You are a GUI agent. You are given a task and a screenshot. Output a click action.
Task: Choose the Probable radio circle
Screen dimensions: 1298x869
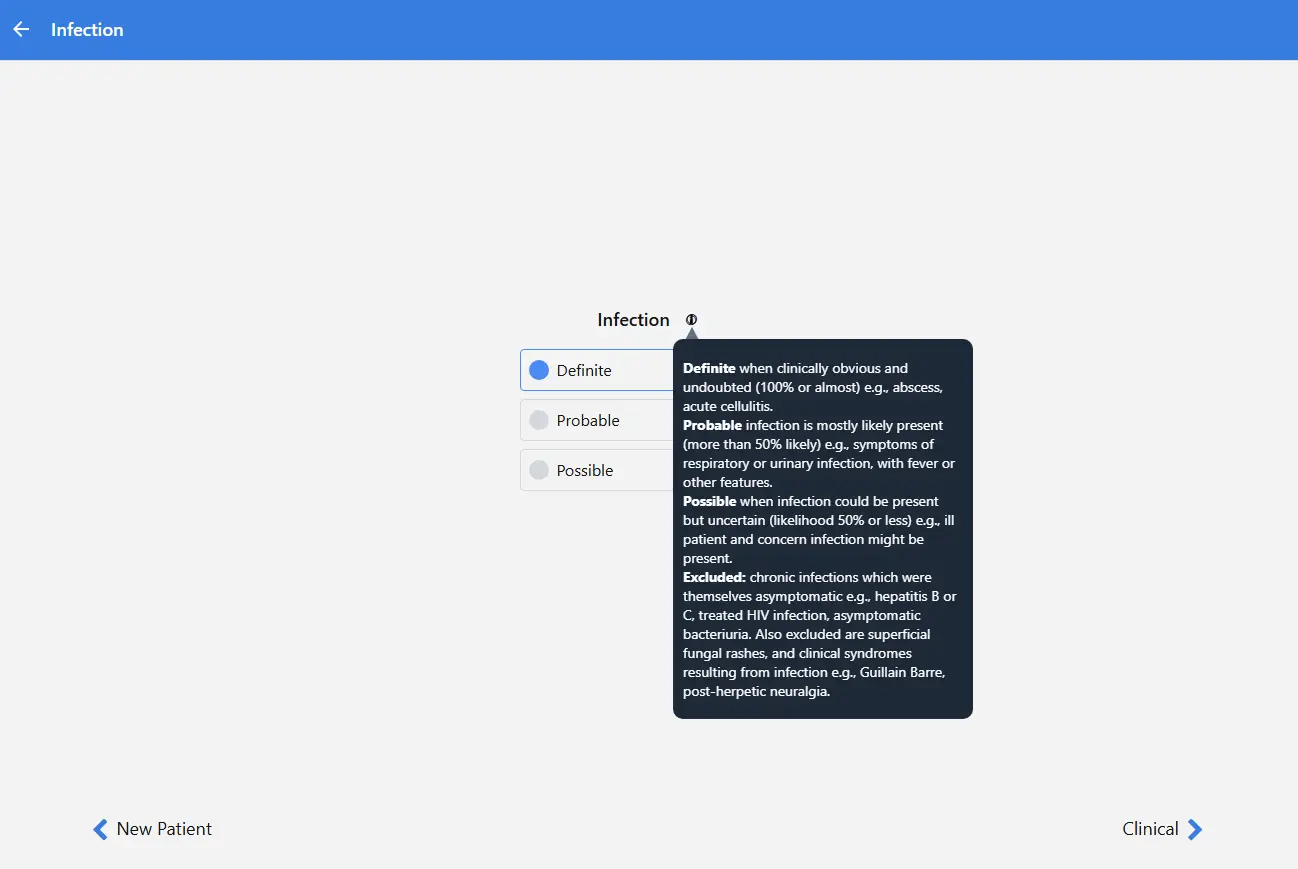point(539,420)
